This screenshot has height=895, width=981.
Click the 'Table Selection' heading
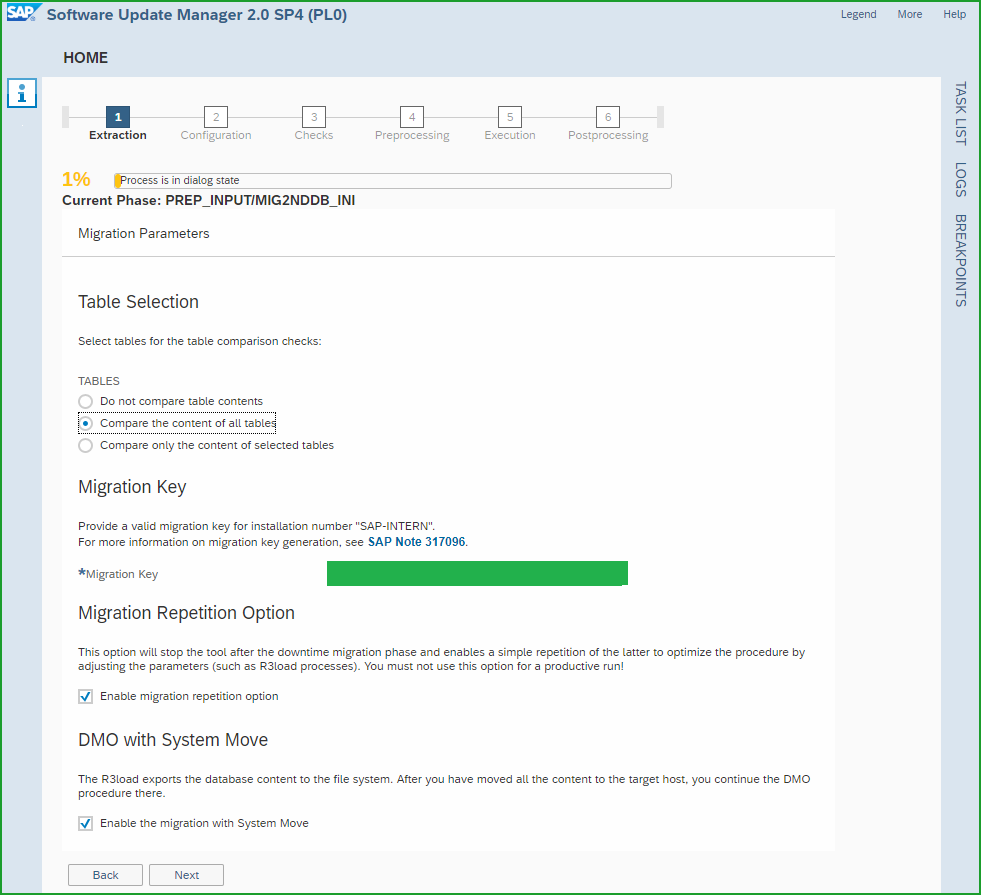point(138,301)
